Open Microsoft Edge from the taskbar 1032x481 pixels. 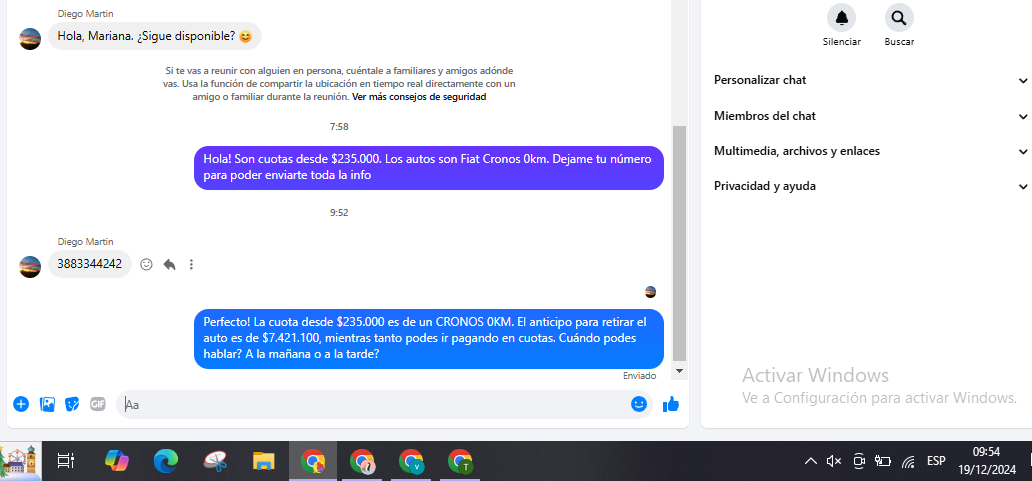[165, 461]
